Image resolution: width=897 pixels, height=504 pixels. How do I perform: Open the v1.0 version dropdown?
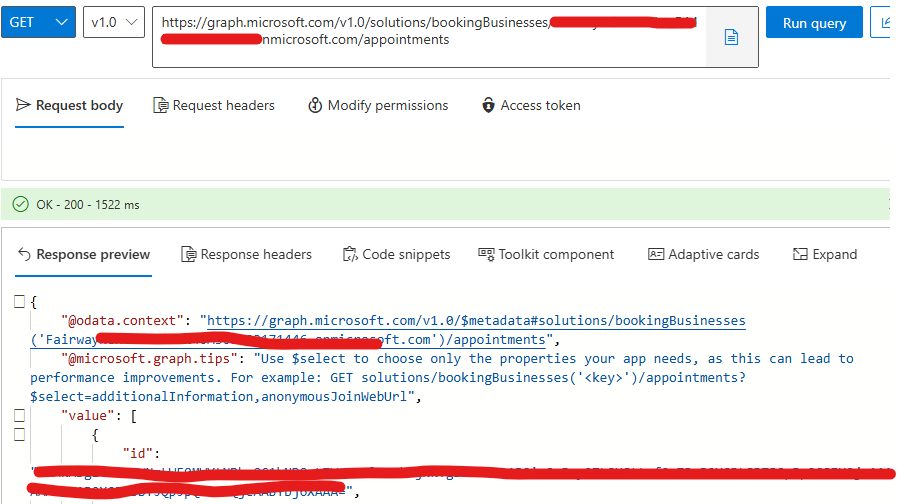pos(114,22)
